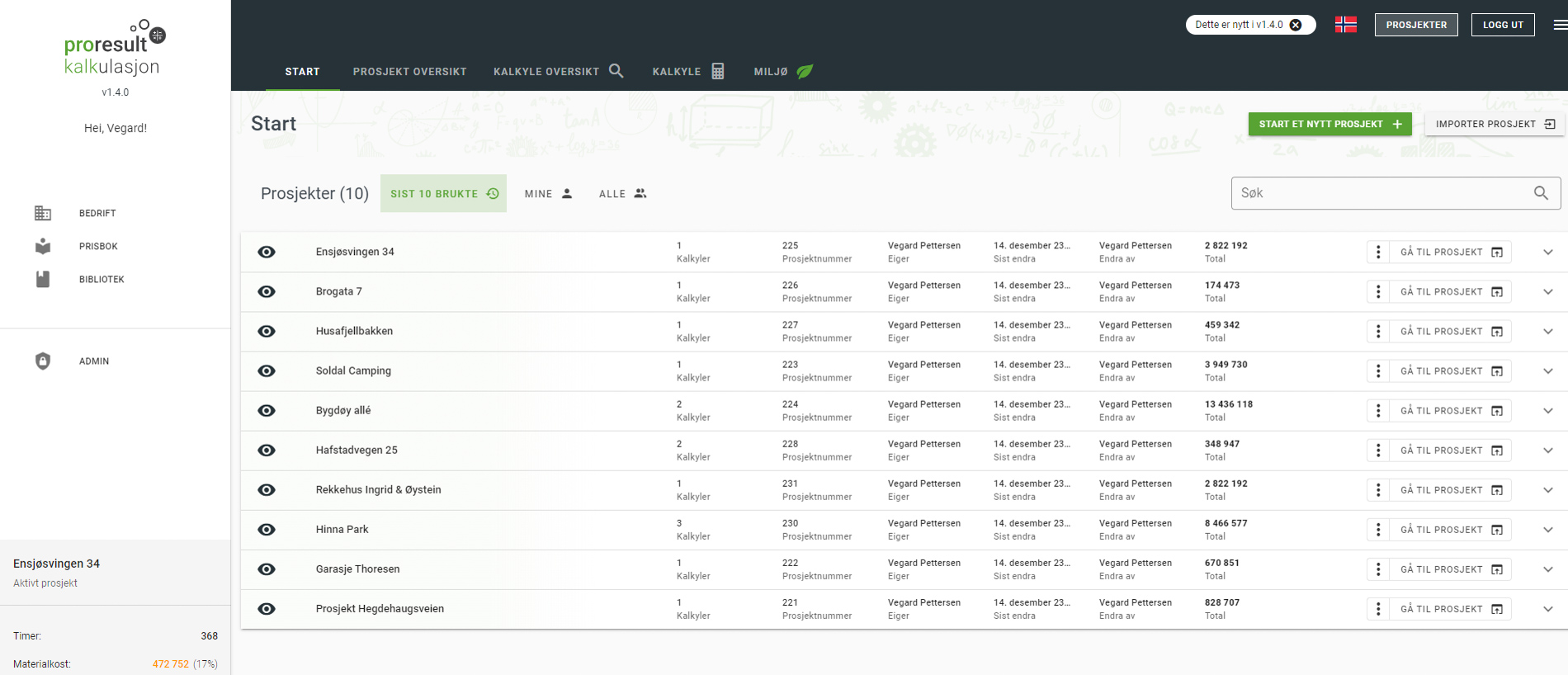Screen dimensions: 1568x675
Task: Dismiss the 'Dette er nytt i v1.4.0' notice
Action: point(1296,25)
